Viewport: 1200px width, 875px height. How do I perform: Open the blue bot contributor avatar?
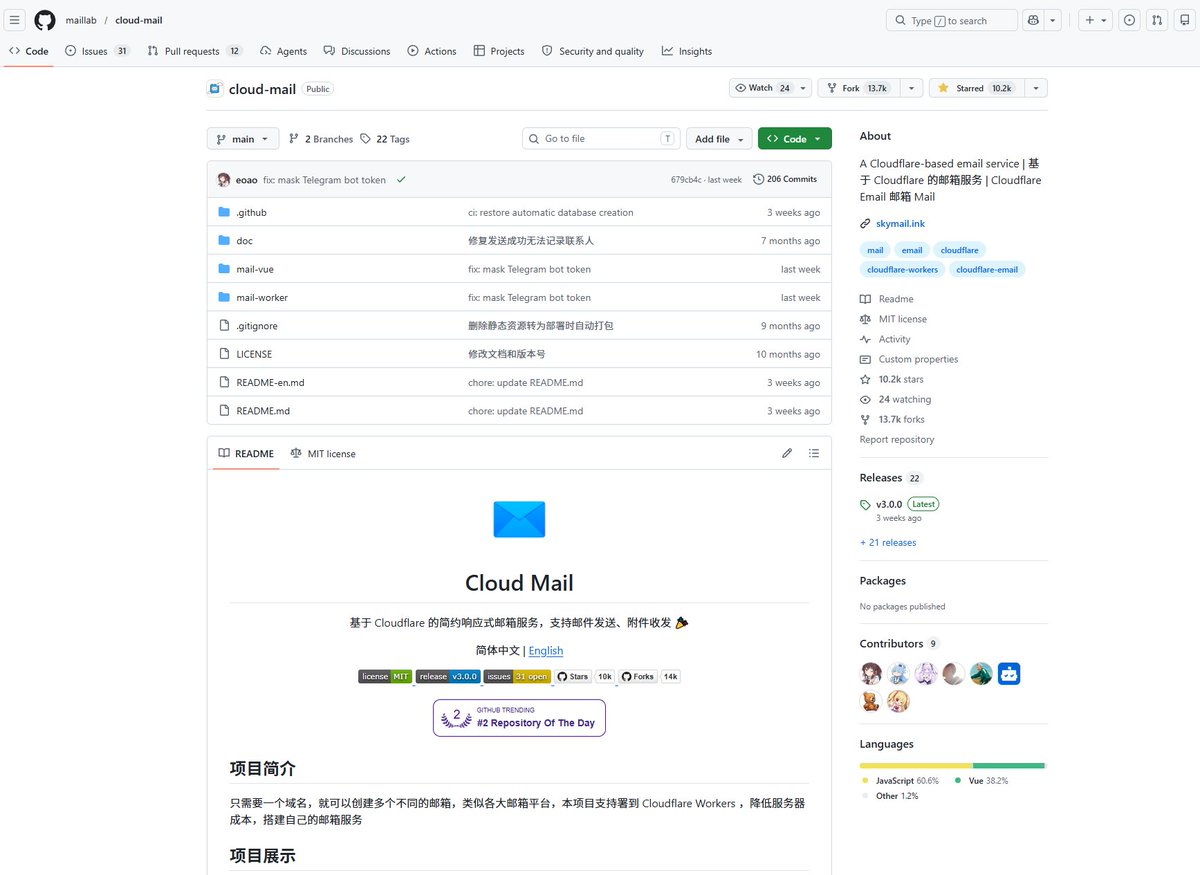point(1009,674)
